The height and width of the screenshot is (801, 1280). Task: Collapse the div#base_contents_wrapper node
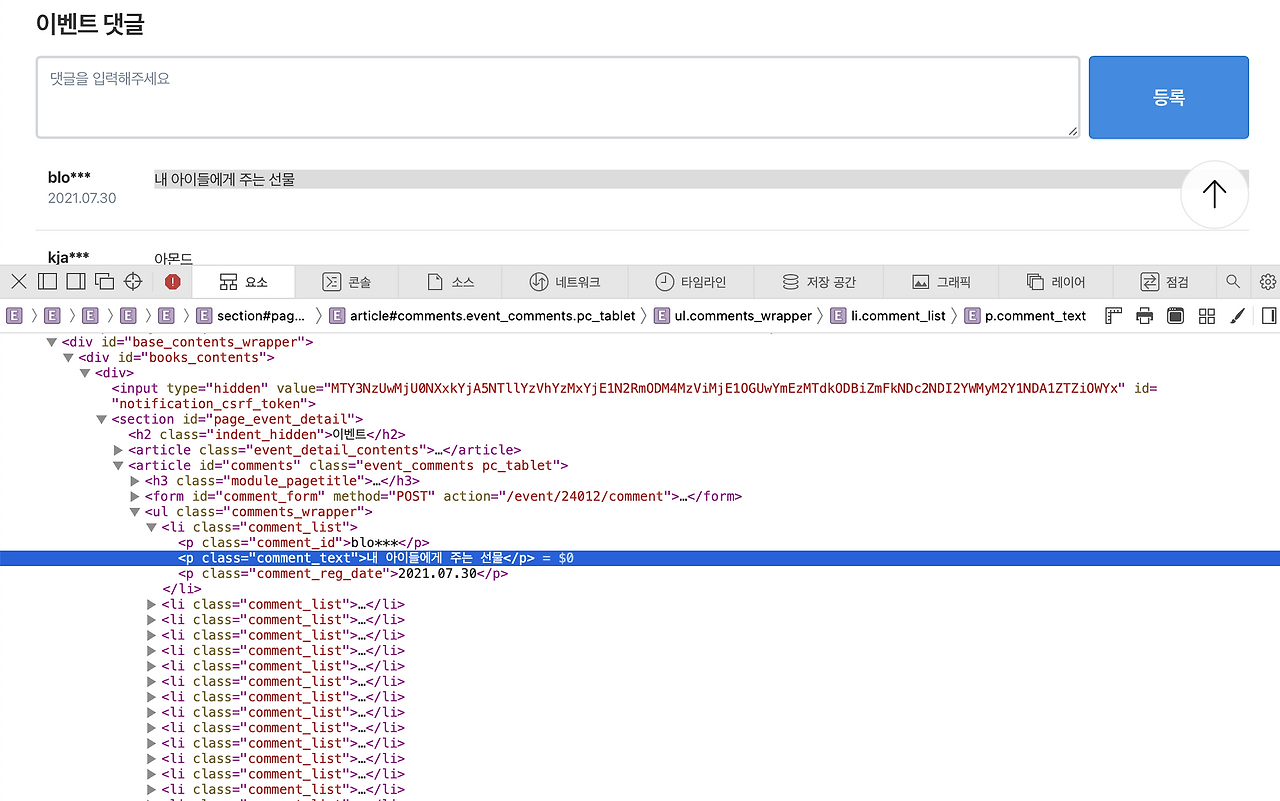click(52, 342)
